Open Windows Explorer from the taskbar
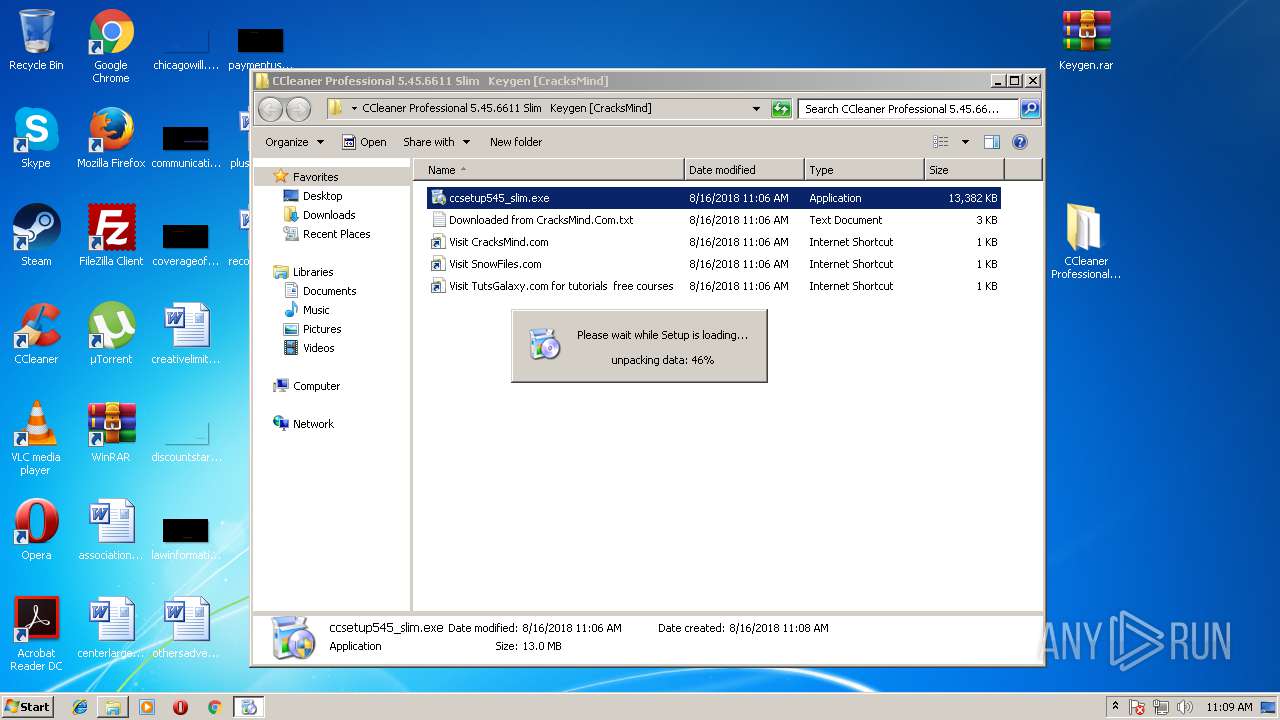The image size is (1280, 720). tap(113, 707)
